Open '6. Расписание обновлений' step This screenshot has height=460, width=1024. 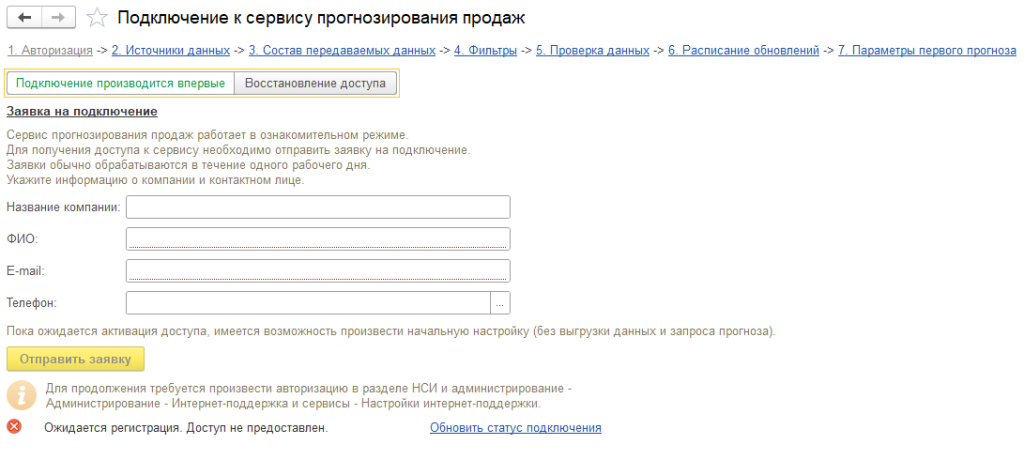743,50
